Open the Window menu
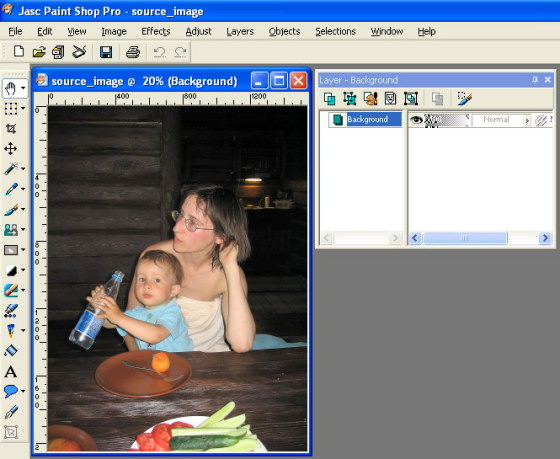This screenshot has width=560, height=459. point(387,31)
